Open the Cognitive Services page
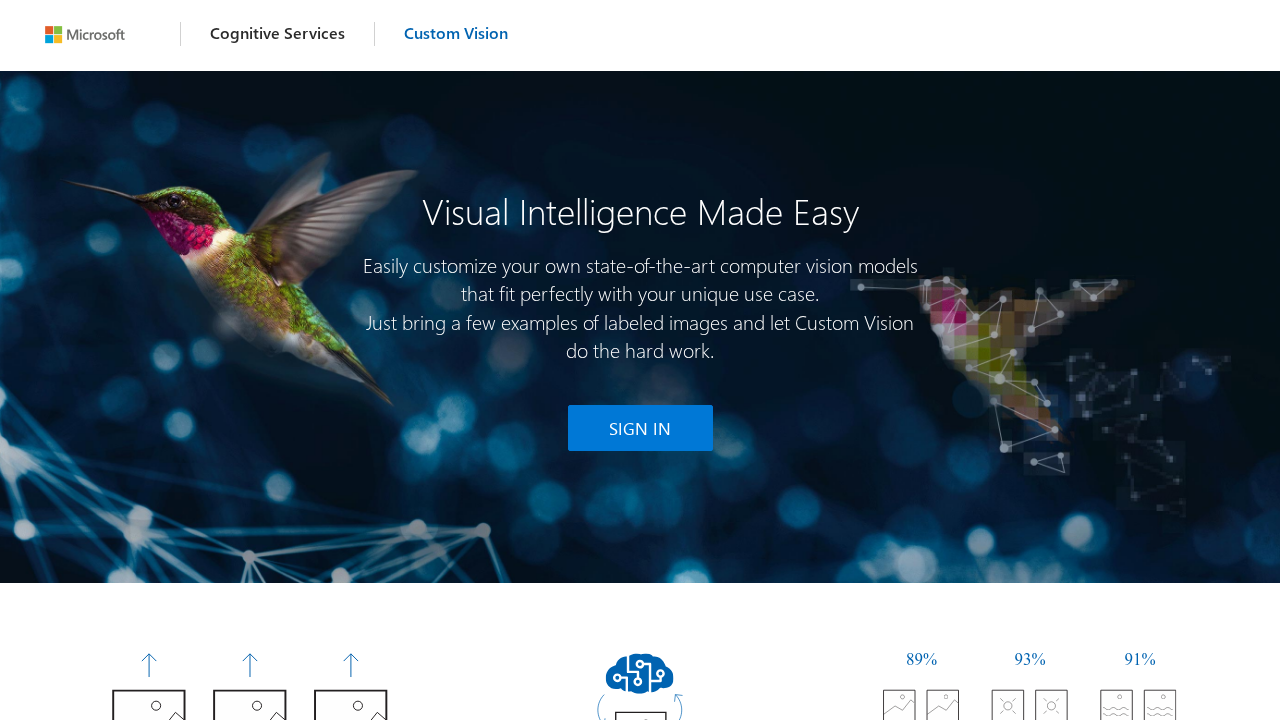The height and width of the screenshot is (720, 1280). pyautogui.click(x=277, y=32)
